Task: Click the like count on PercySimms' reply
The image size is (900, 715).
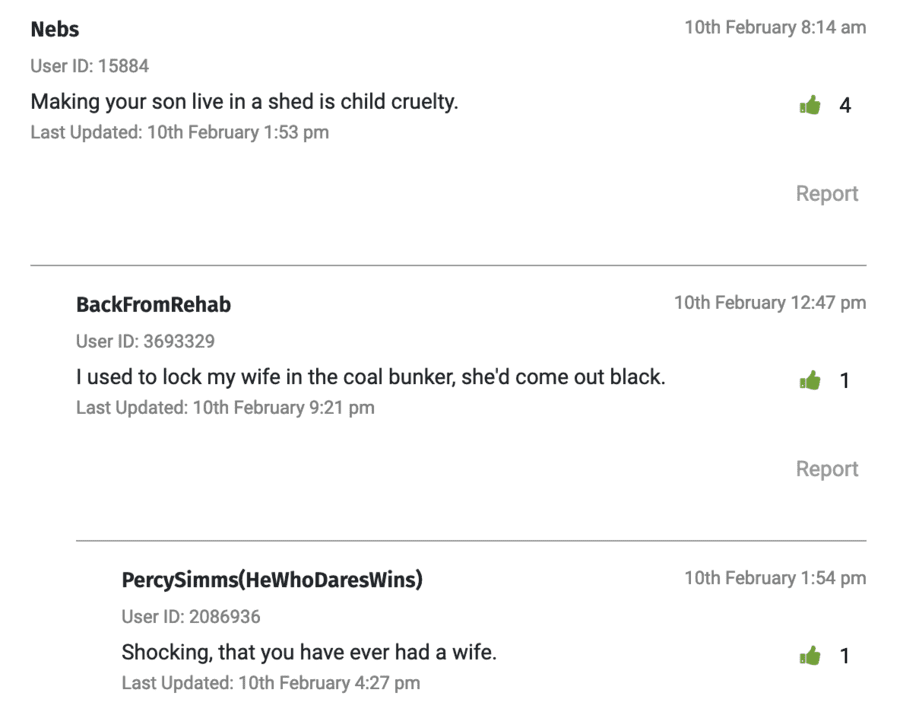Action: point(845,657)
